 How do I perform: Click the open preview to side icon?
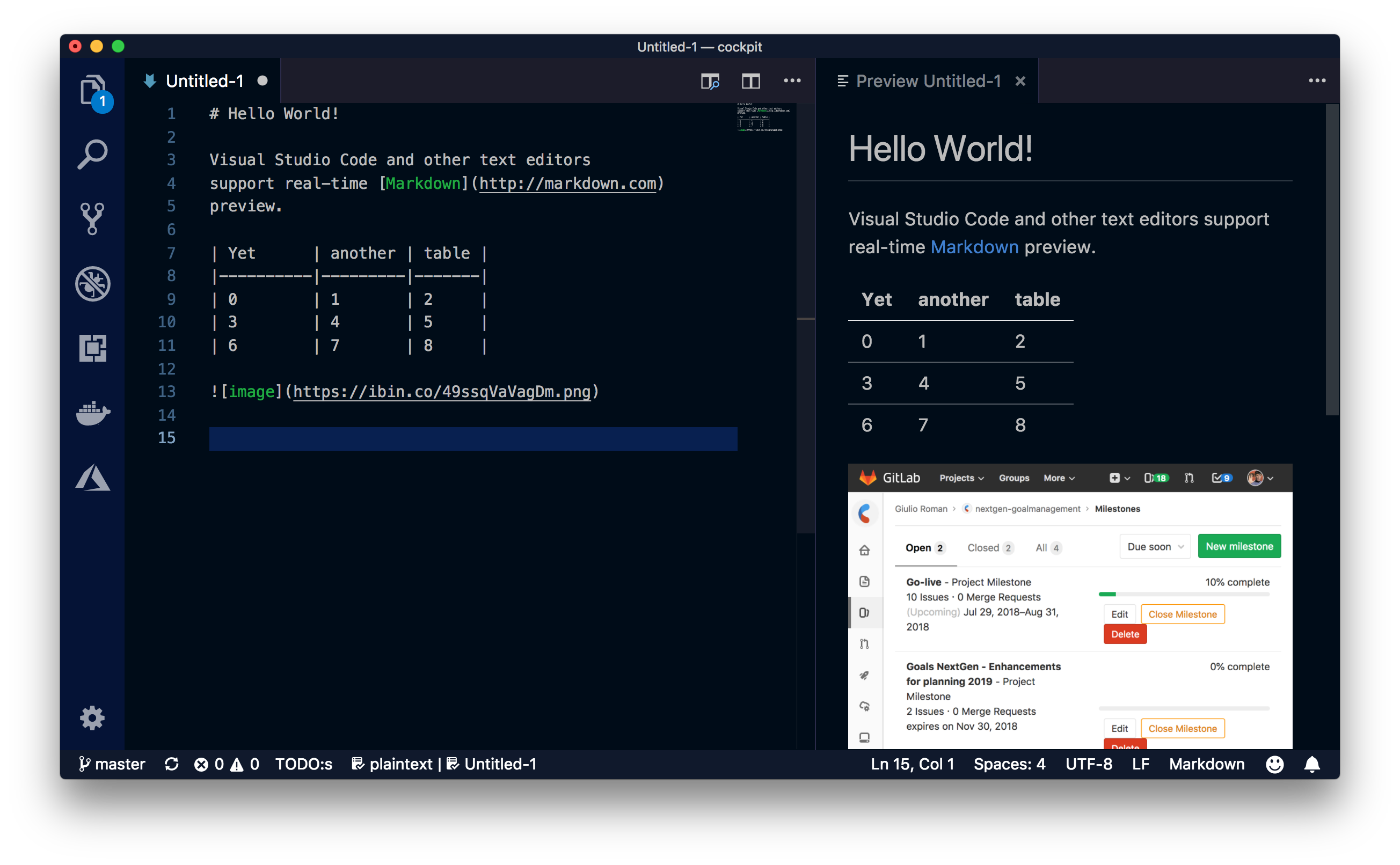coord(710,81)
